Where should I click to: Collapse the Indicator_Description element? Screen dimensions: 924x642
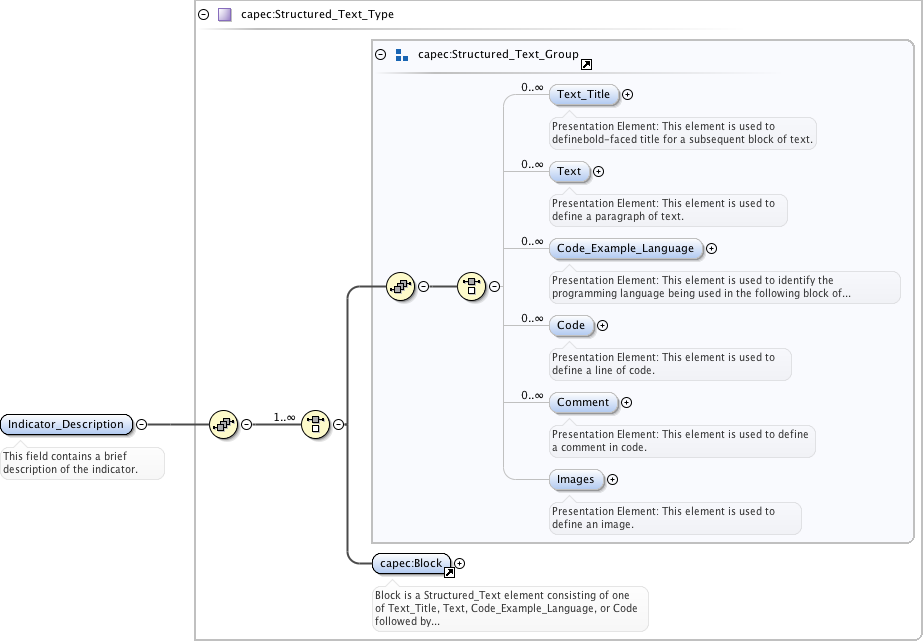141,424
